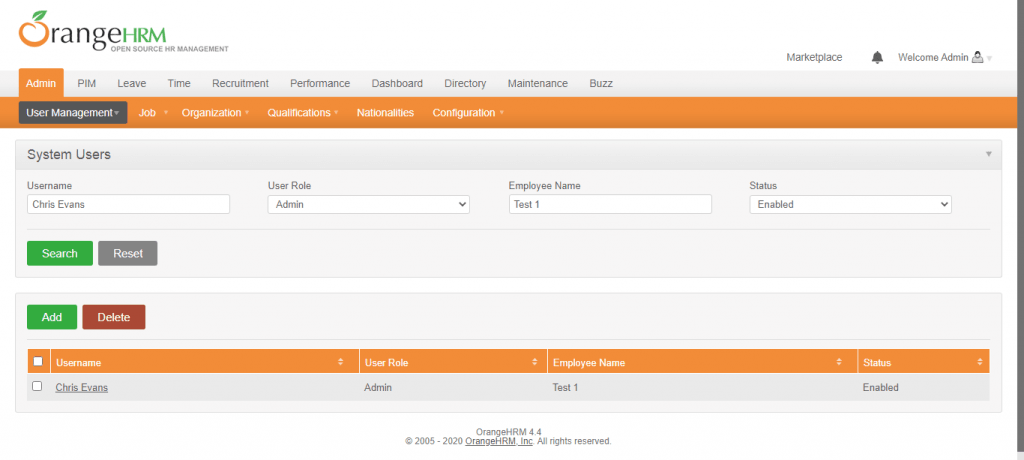Screen dimensions: 1024x460
Task: Click the OrangeHRM logo
Action: click(123, 31)
